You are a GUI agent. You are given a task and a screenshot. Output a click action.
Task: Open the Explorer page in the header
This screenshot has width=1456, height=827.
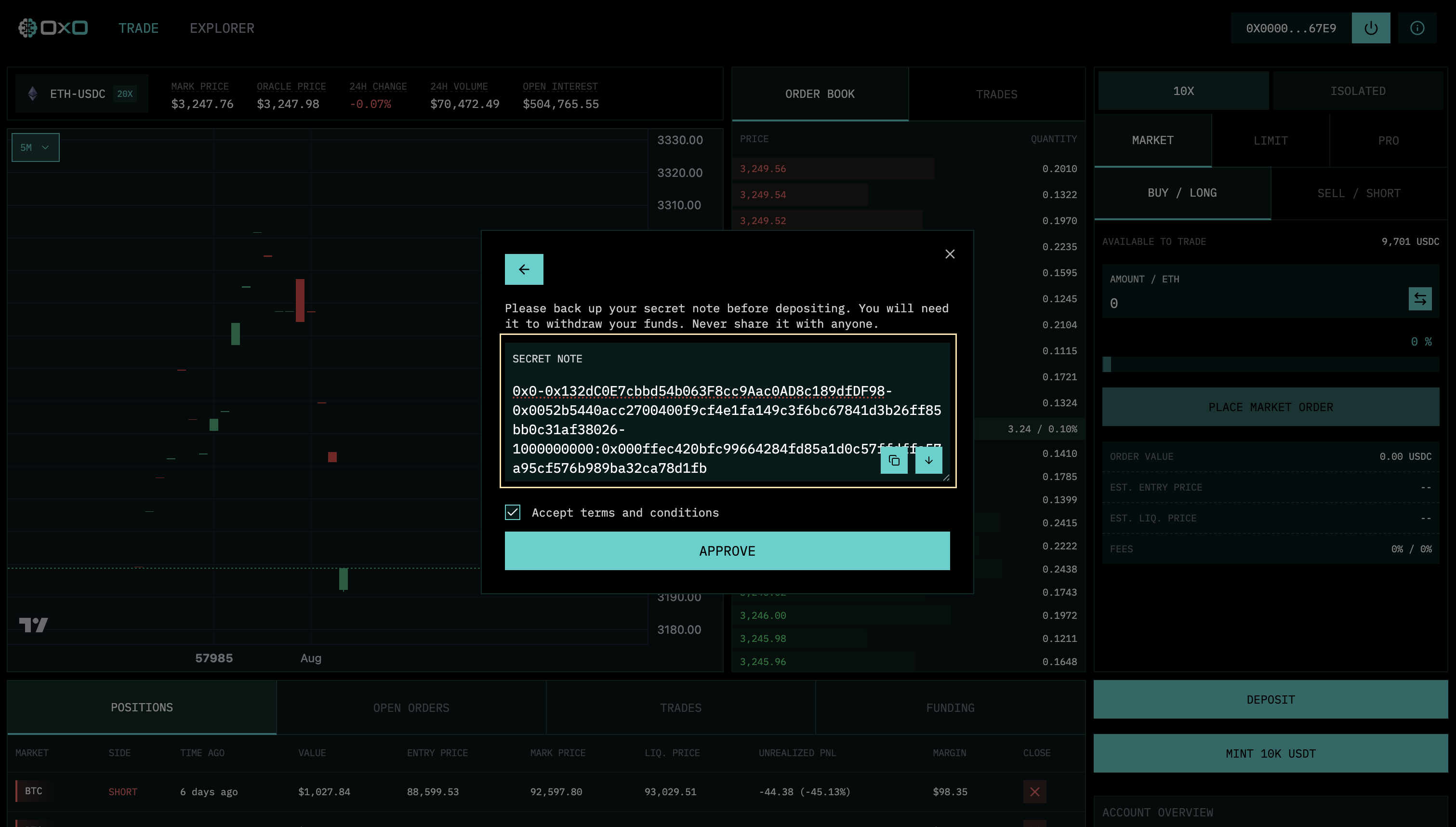[222, 28]
